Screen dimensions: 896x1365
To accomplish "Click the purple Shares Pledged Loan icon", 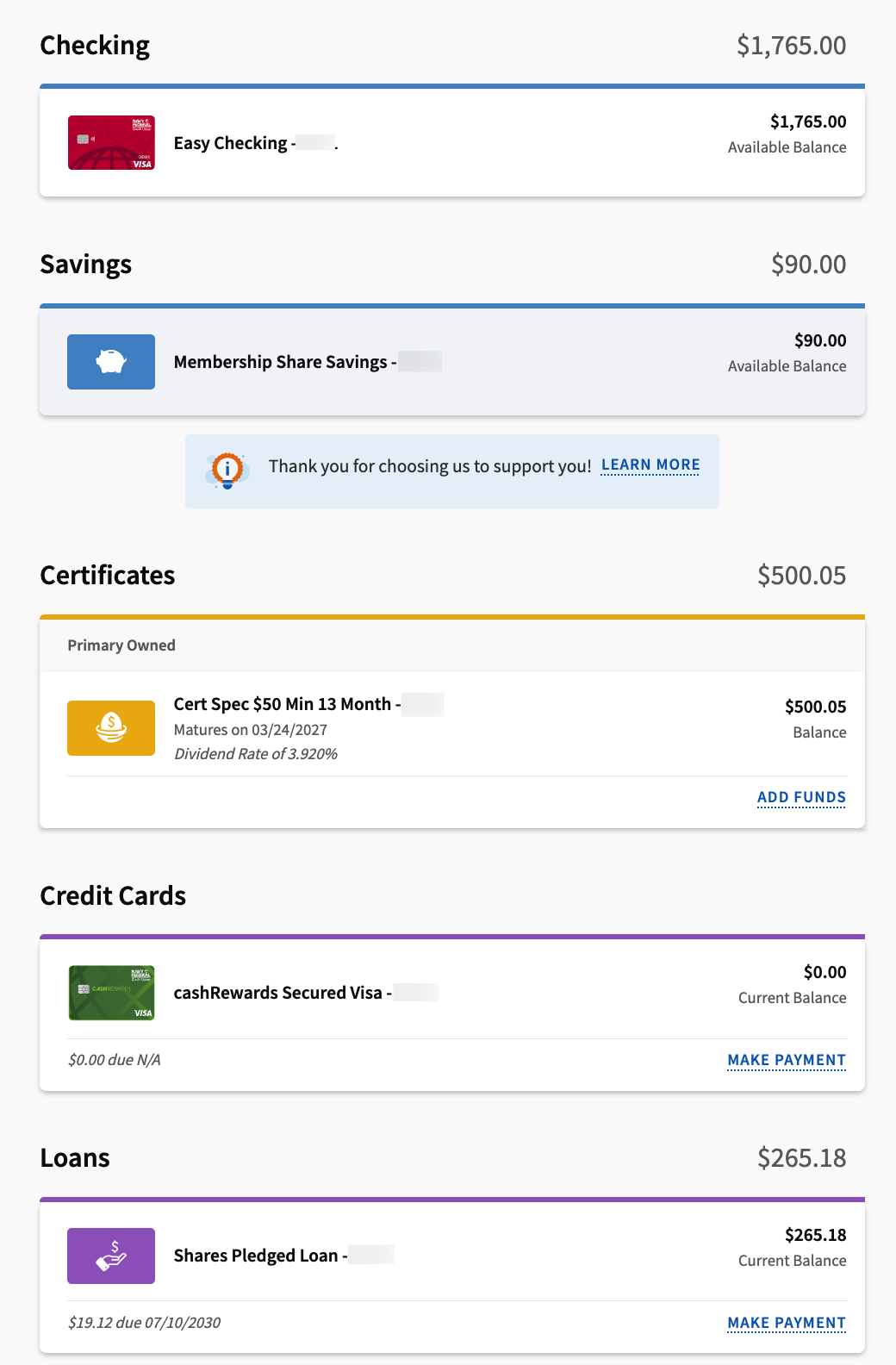I will pos(111,1256).
